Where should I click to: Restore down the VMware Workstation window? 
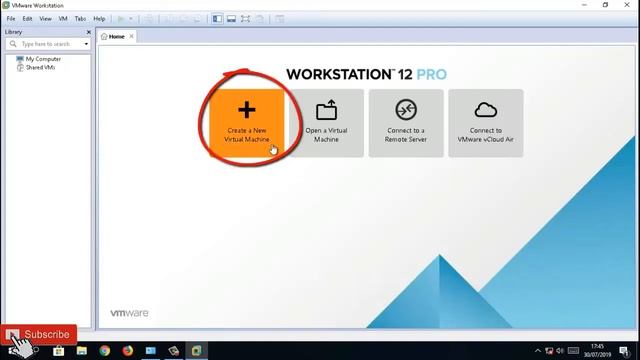[x=605, y=5]
